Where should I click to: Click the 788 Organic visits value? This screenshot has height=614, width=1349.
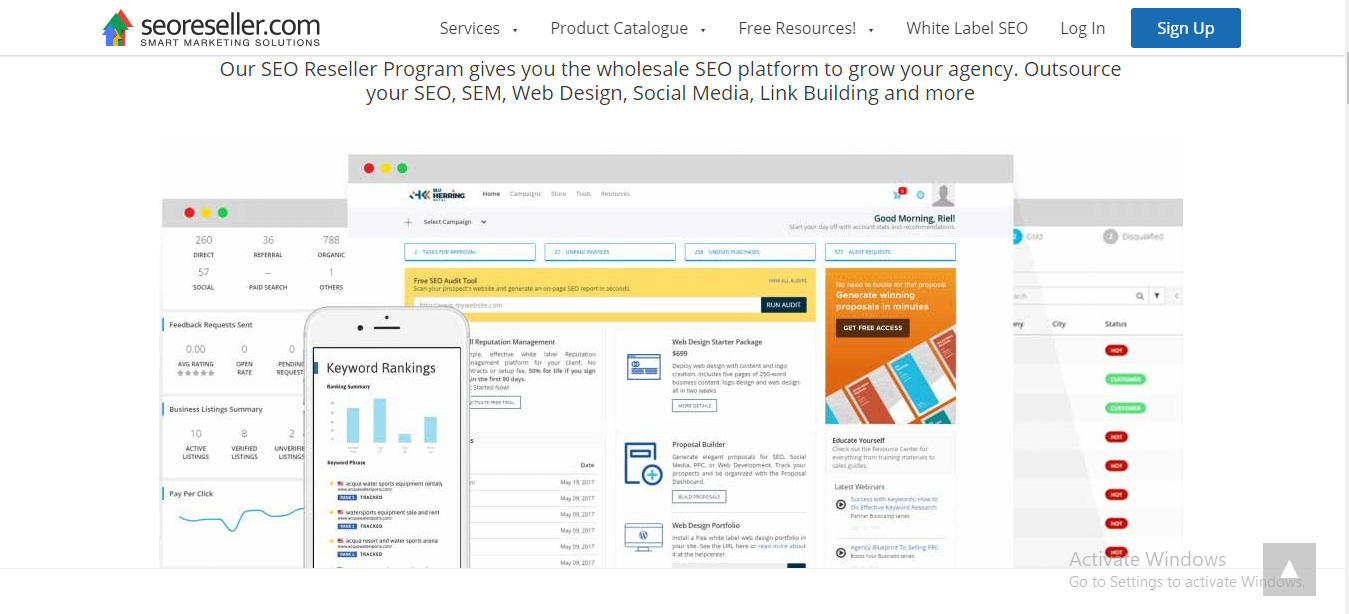point(331,240)
